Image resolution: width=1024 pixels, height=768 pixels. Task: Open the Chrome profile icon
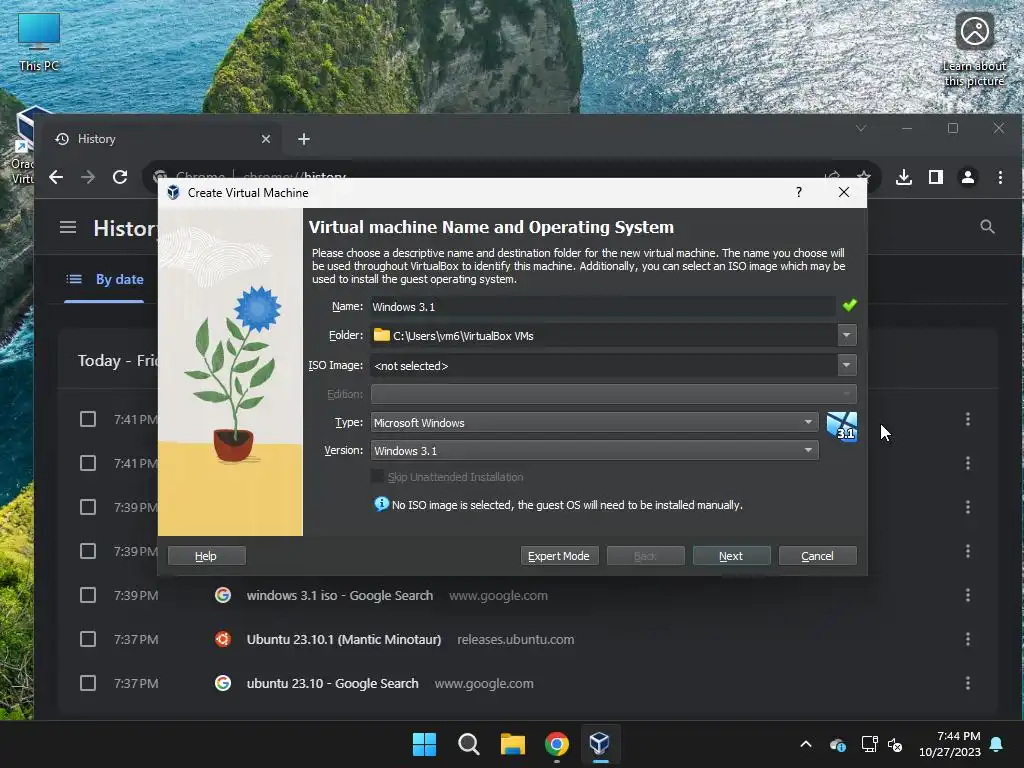click(968, 177)
